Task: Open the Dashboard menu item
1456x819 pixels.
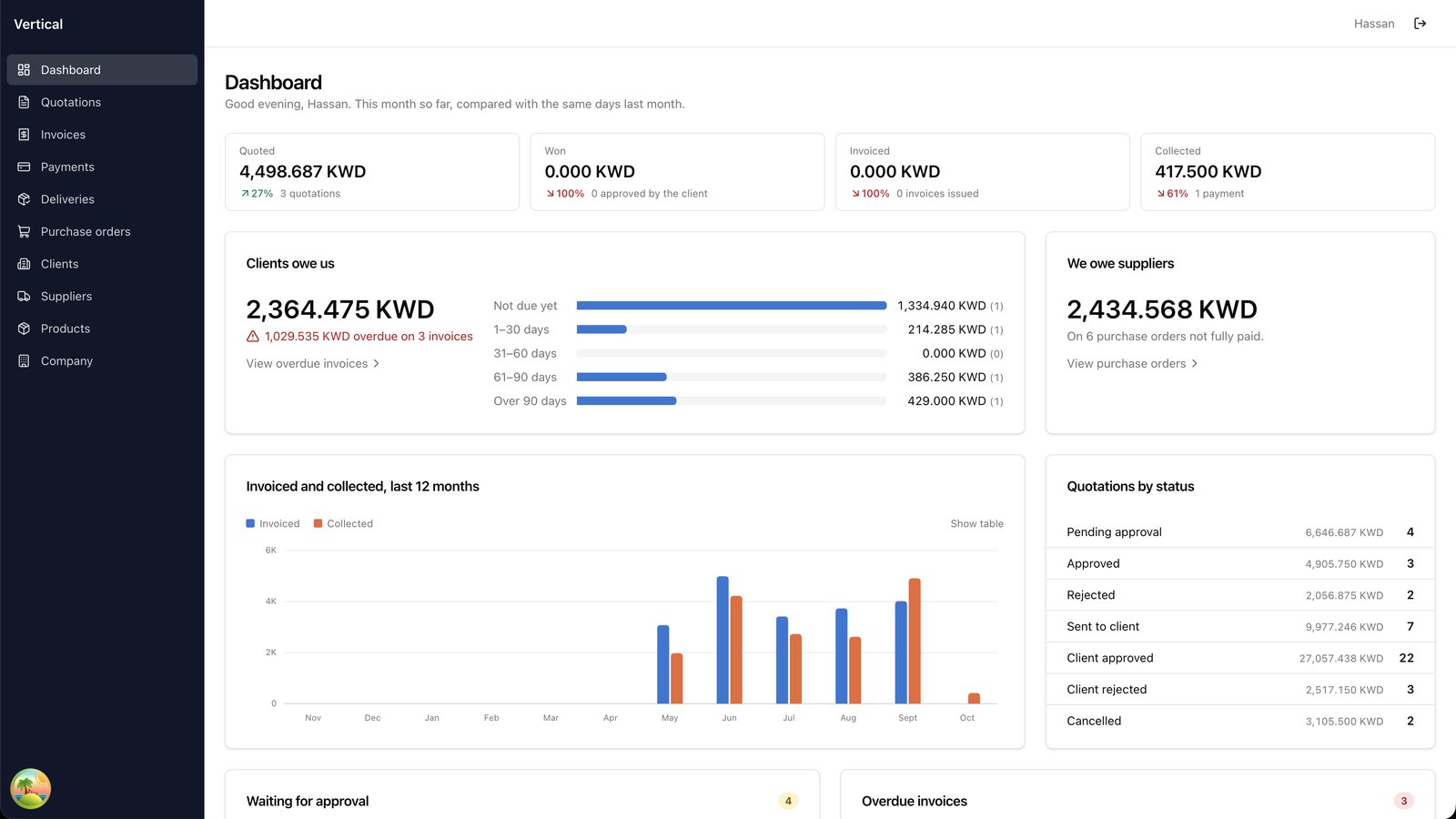Action: click(x=102, y=70)
